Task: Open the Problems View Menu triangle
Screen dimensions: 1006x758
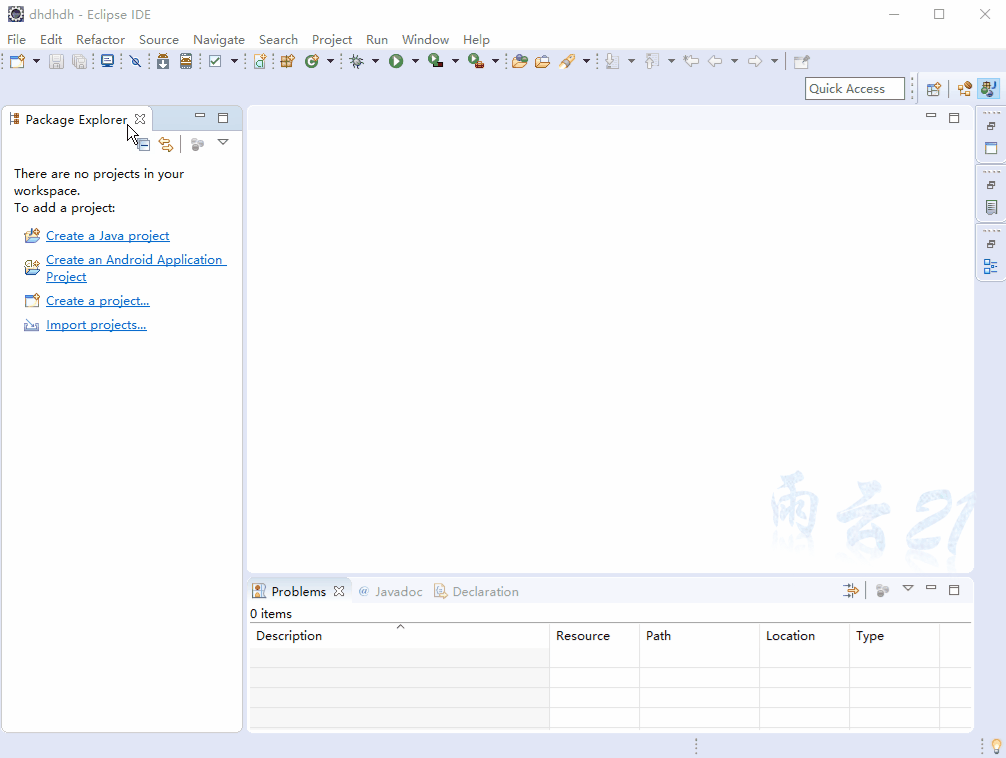Action: coord(908,588)
